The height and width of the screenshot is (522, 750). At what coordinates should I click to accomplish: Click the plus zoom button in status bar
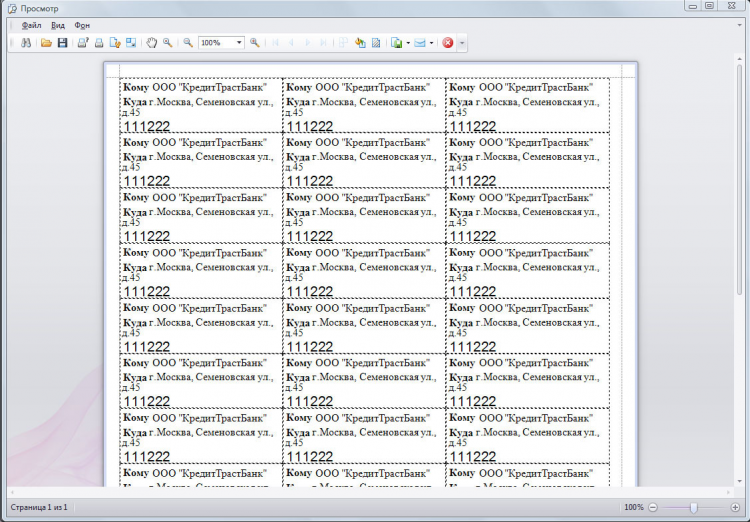click(735, 508)
